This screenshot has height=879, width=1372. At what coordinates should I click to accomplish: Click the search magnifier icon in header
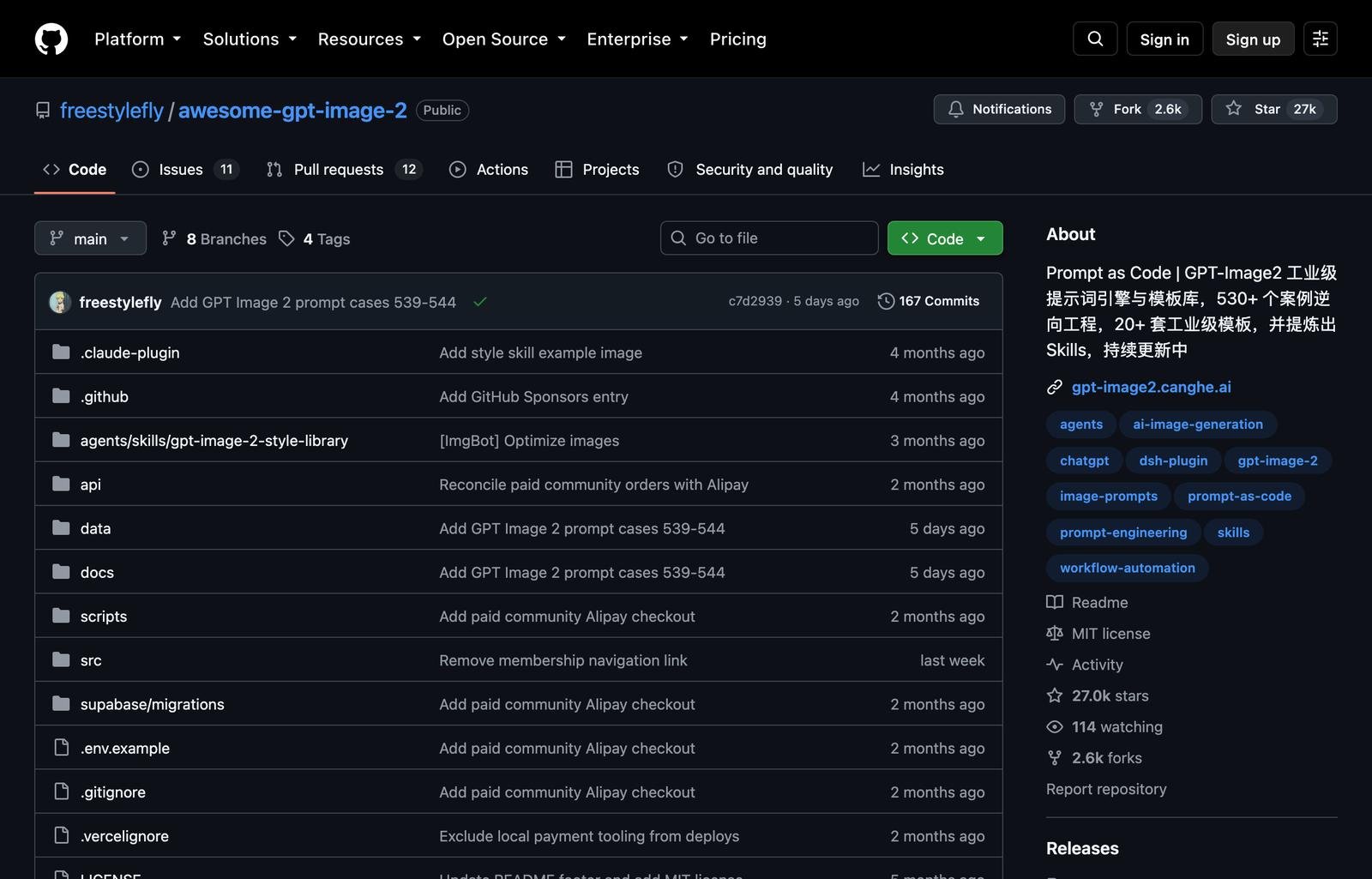point(1095,39)
